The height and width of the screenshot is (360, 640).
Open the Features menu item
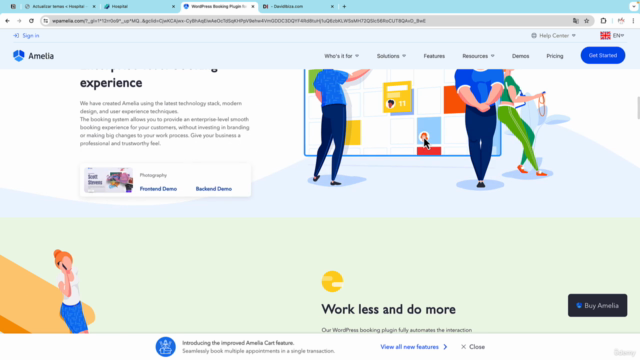pyautogui.click(x=434, y=56)
